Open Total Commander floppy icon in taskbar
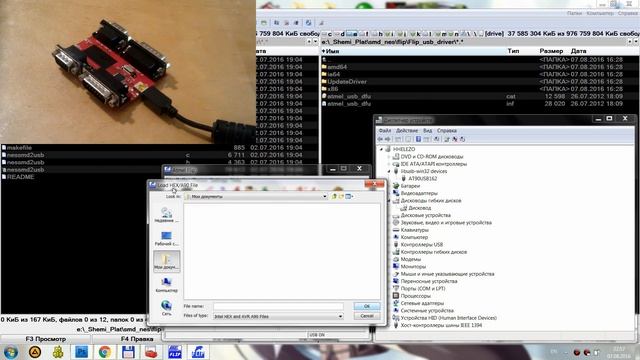 (x=128, y=352)
